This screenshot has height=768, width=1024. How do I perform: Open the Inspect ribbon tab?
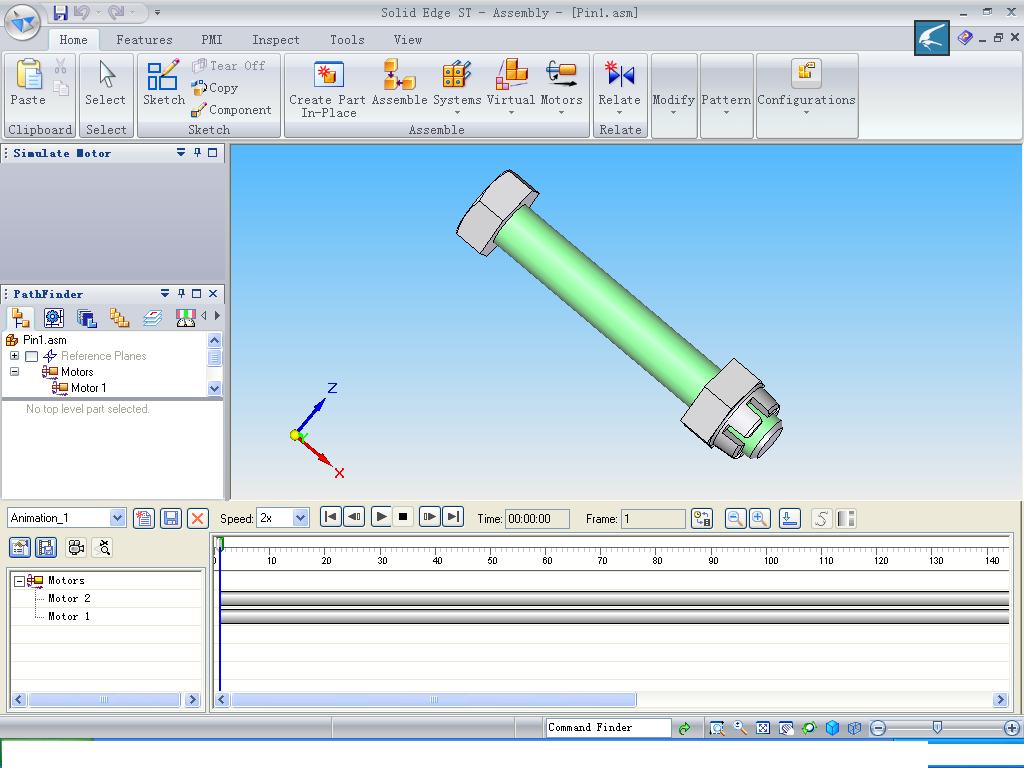[x=276, y=40]
